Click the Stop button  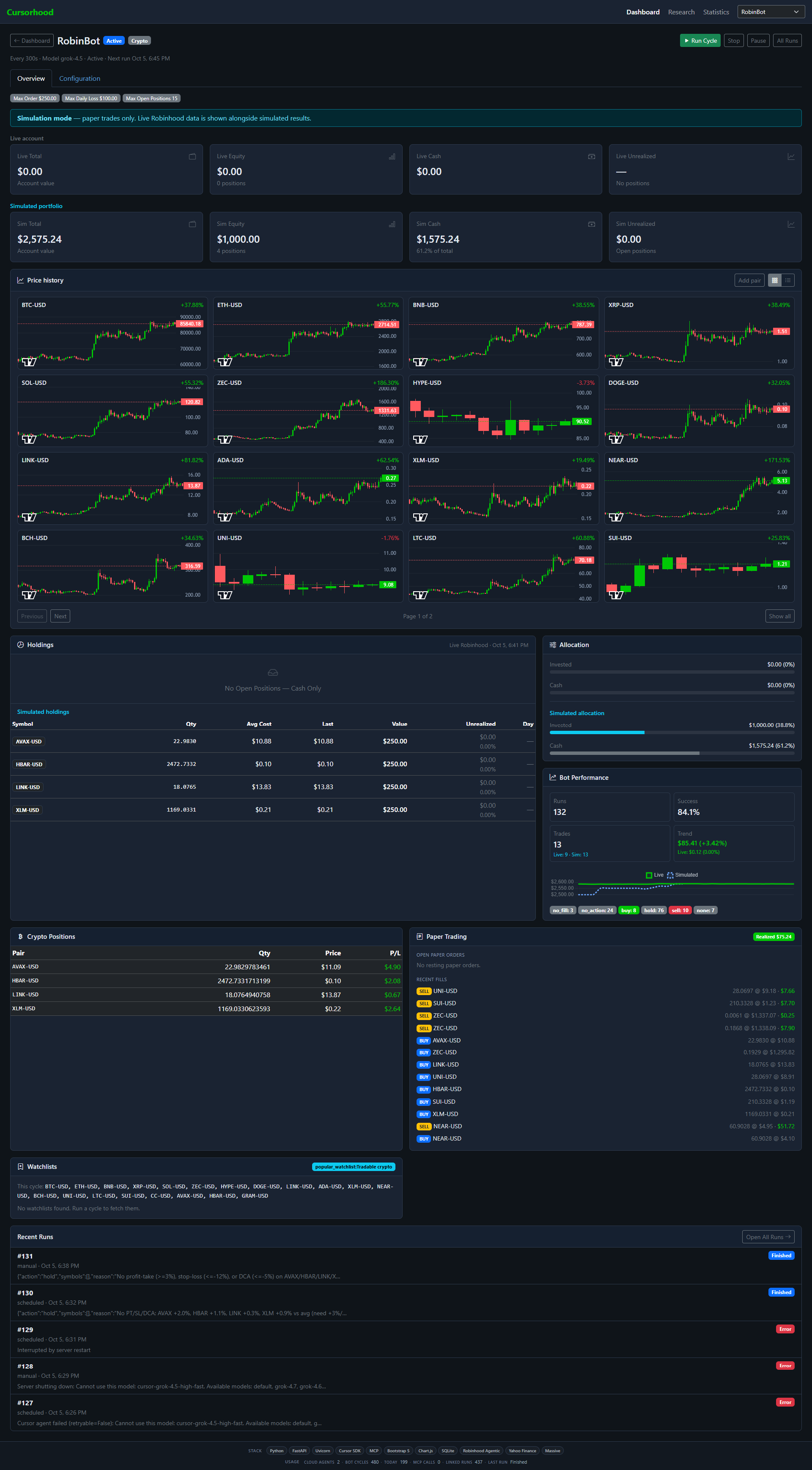pos(733,41)
